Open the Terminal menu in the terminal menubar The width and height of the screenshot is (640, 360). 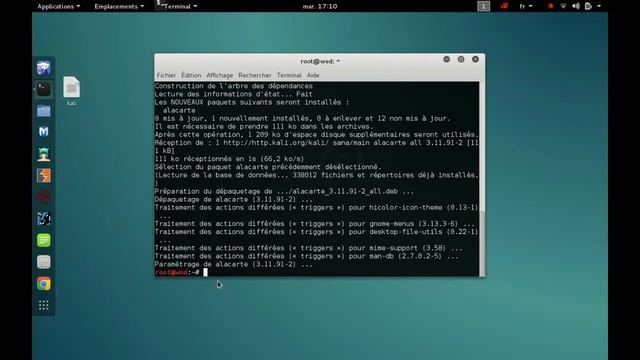[289, 75]
